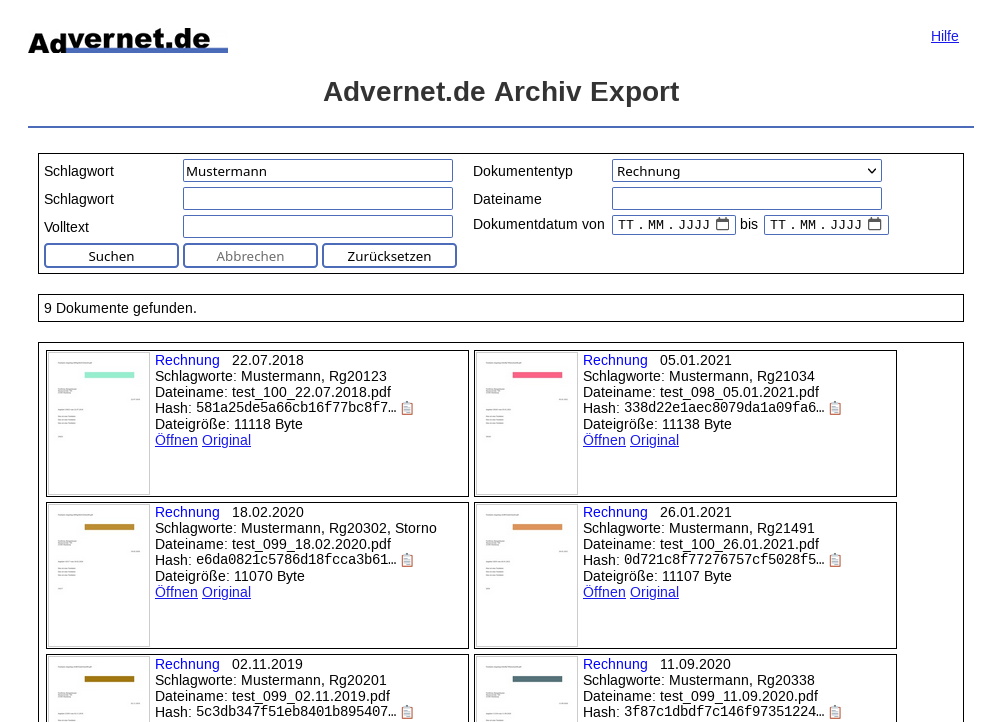
Task: Click file name test_099_02.11.2019.pdf
Action: pyautogui.click(x=311, y=696)
